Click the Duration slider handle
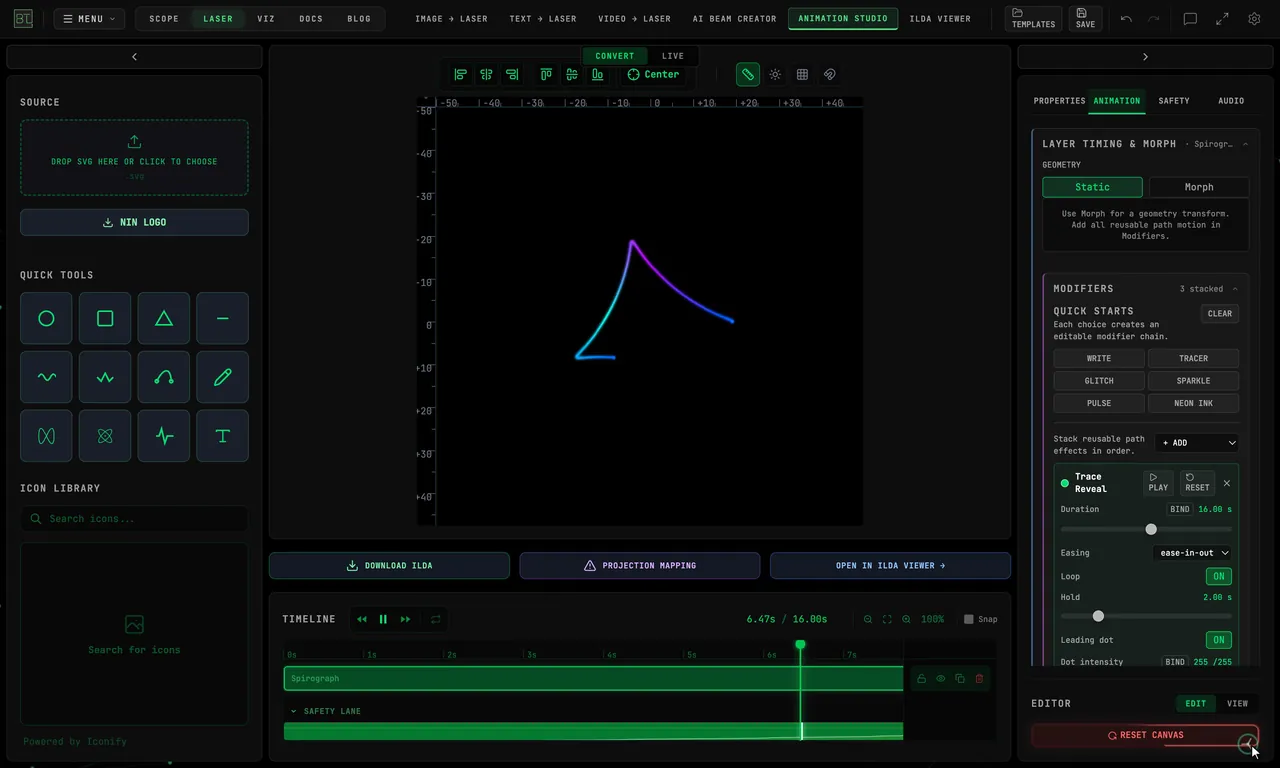 pos(1151,529)
